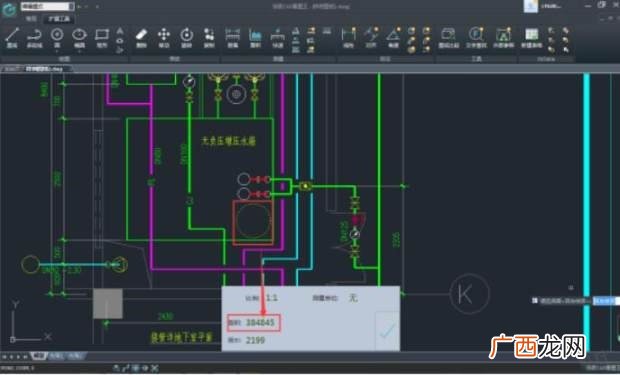Viewport: 620px width, 375px height.
Task: Open the highlighted Area measure tool
Action: click(x=255, y=38)
